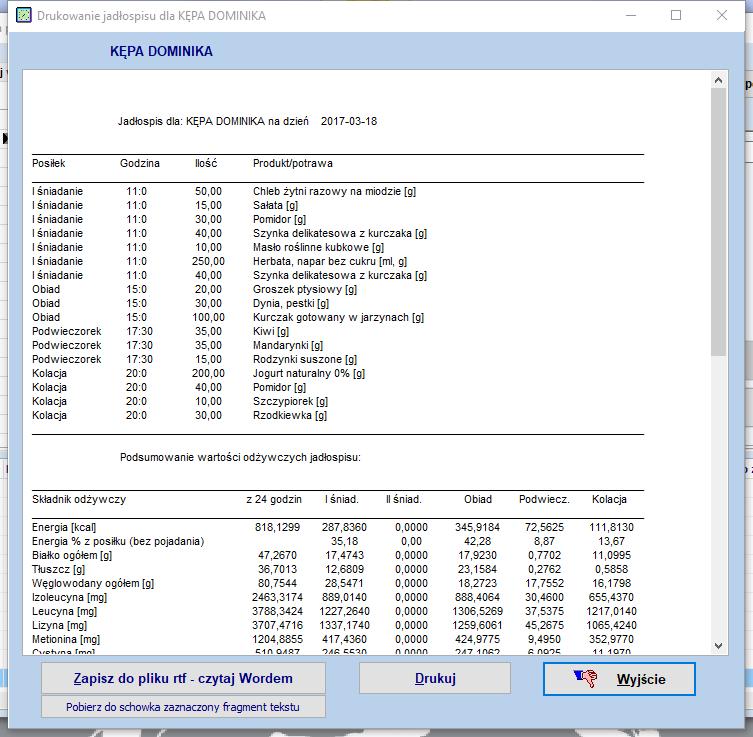Click the Rzodkiewka [g] entry
Screen dimensions: 753x737
[290, 415]
